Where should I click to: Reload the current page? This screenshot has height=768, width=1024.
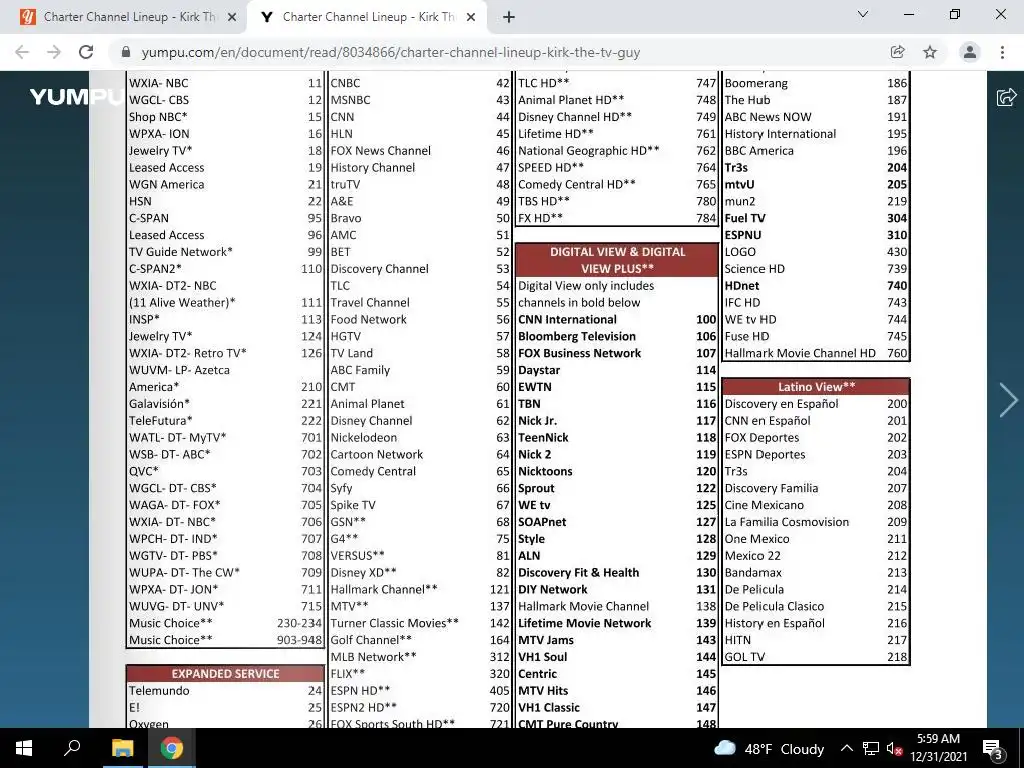coord(86,52)
